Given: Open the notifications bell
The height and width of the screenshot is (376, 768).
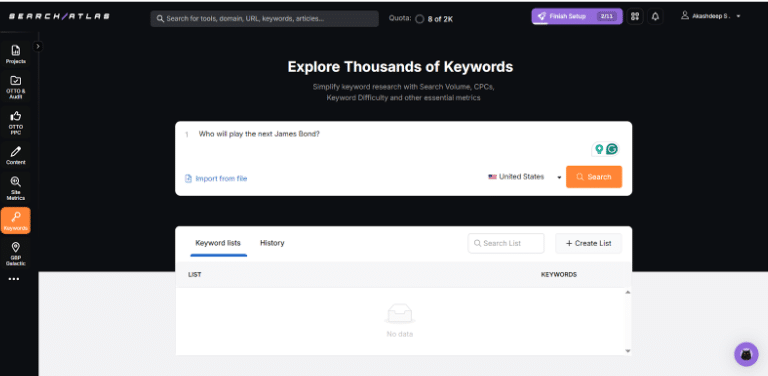Looking at the screenshot, I should pyautogui.click(x=655, y=16).
